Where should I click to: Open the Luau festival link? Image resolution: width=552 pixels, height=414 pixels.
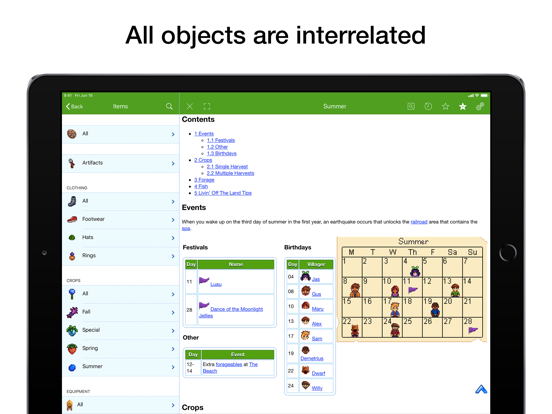pyautogui.click(x=216, y=284)
